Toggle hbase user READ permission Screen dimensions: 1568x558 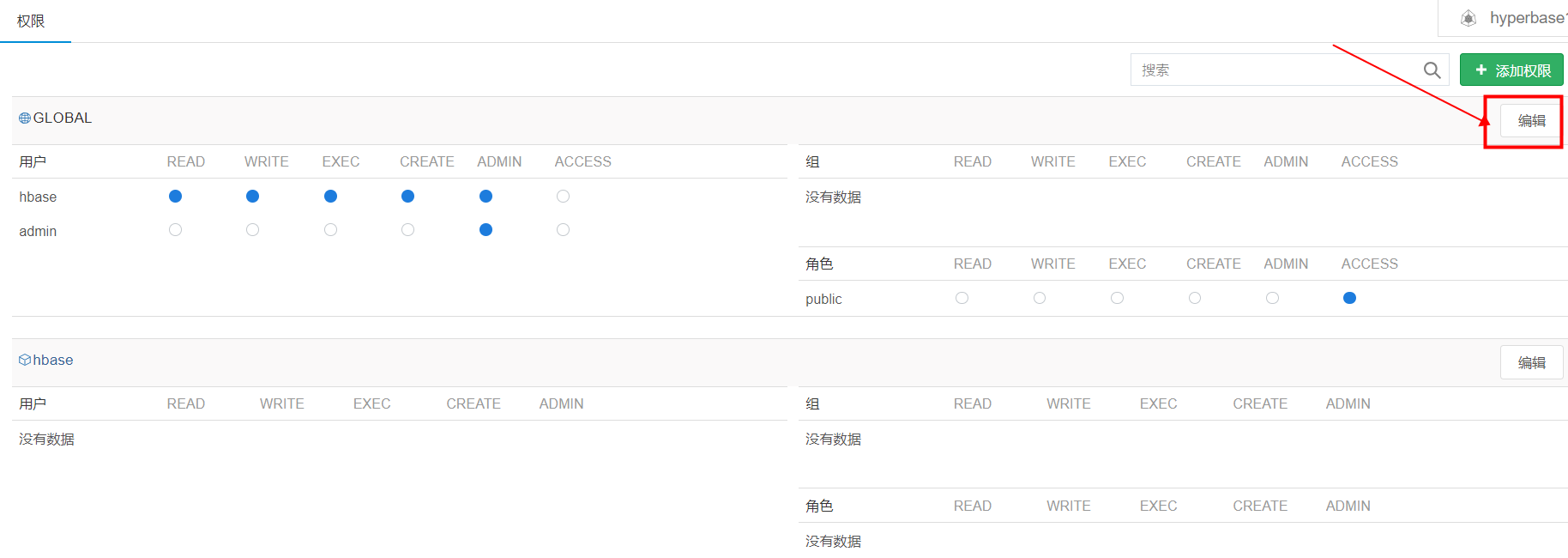coord(175,197)
